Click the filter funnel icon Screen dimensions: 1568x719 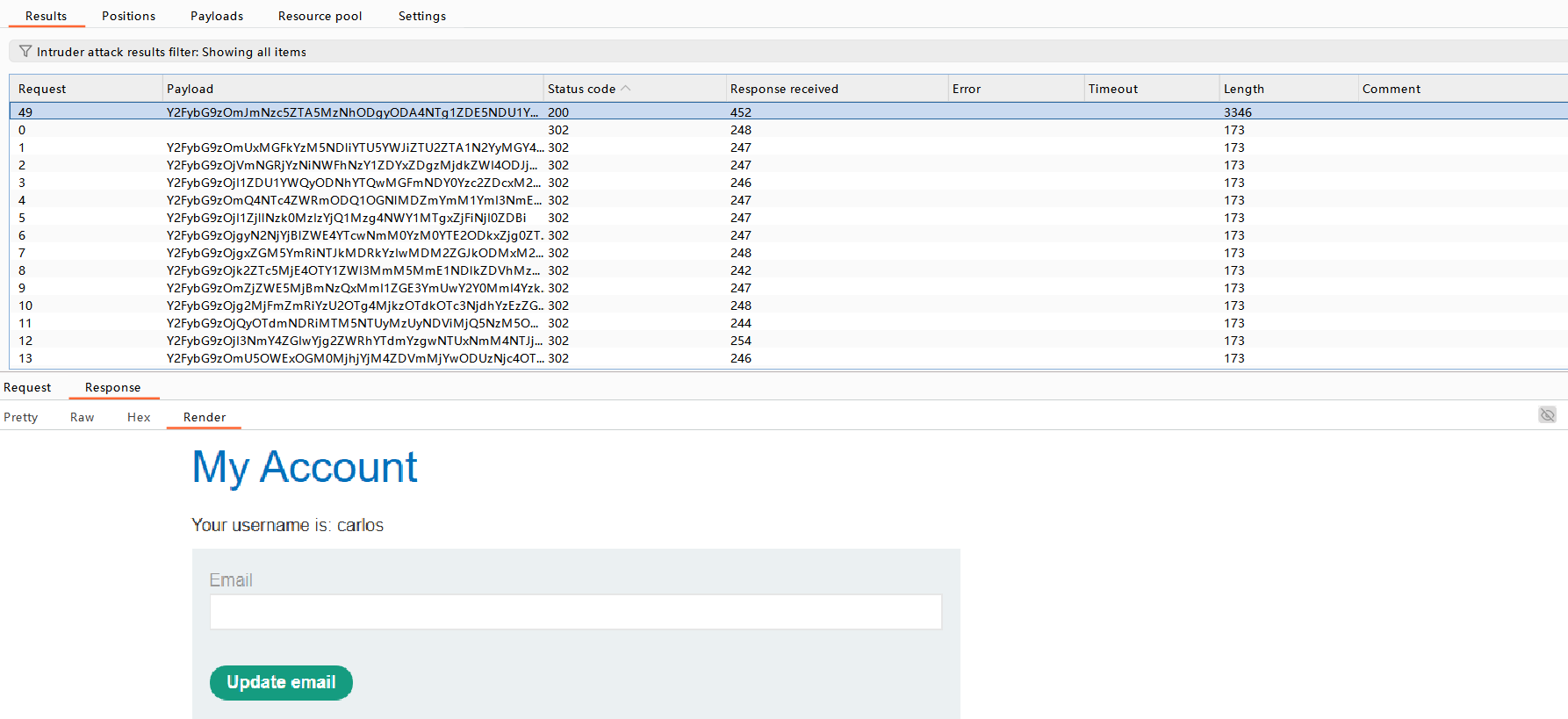[x=25, y=52]
